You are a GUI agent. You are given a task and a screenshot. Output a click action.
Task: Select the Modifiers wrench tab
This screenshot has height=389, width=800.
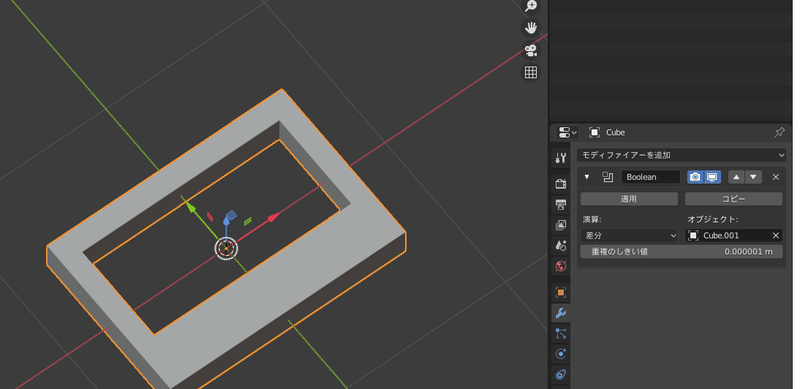pyautogui.click(x=561, y=313)
